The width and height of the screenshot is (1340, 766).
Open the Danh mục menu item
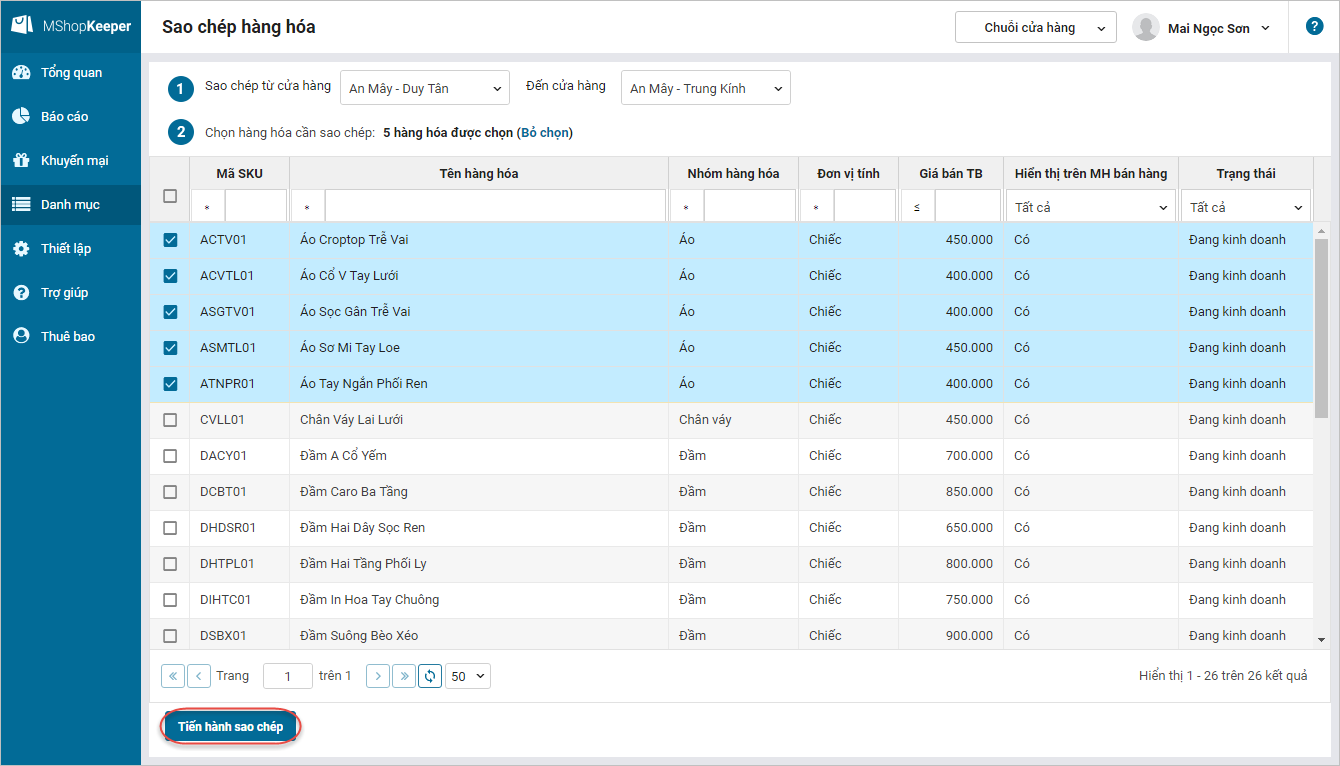pos(70,205)
